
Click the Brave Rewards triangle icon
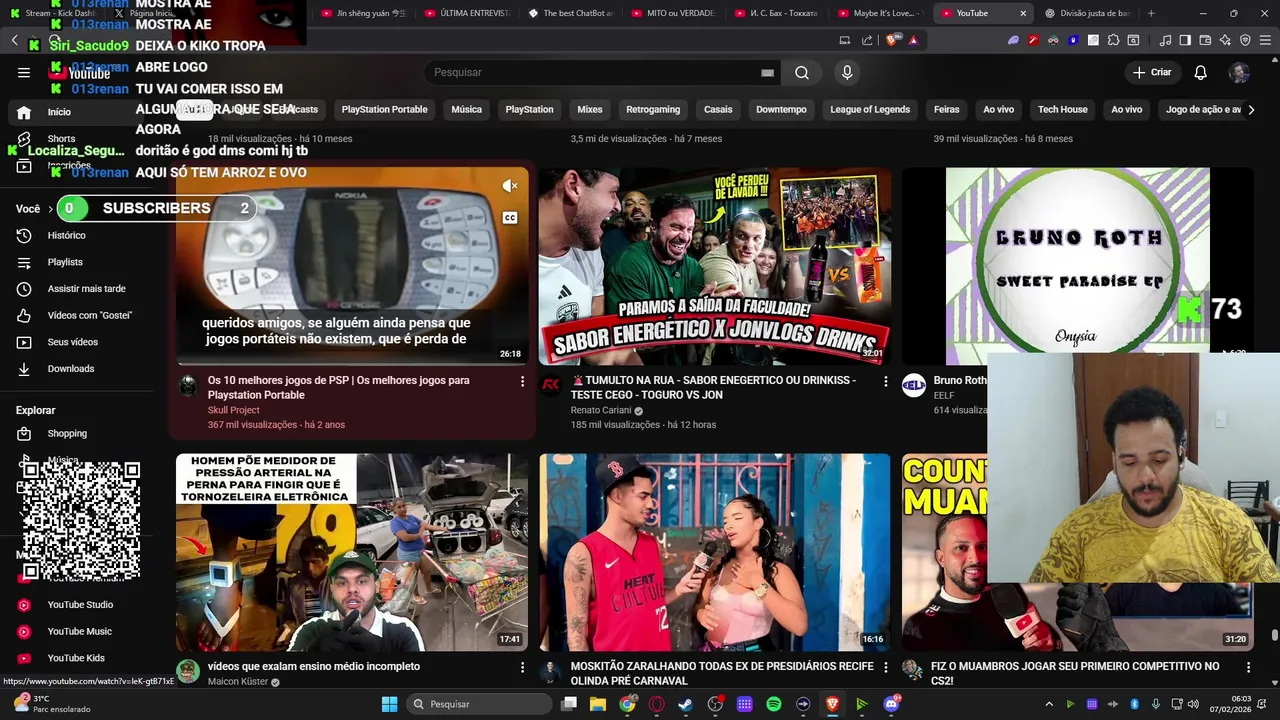[913, 40]
